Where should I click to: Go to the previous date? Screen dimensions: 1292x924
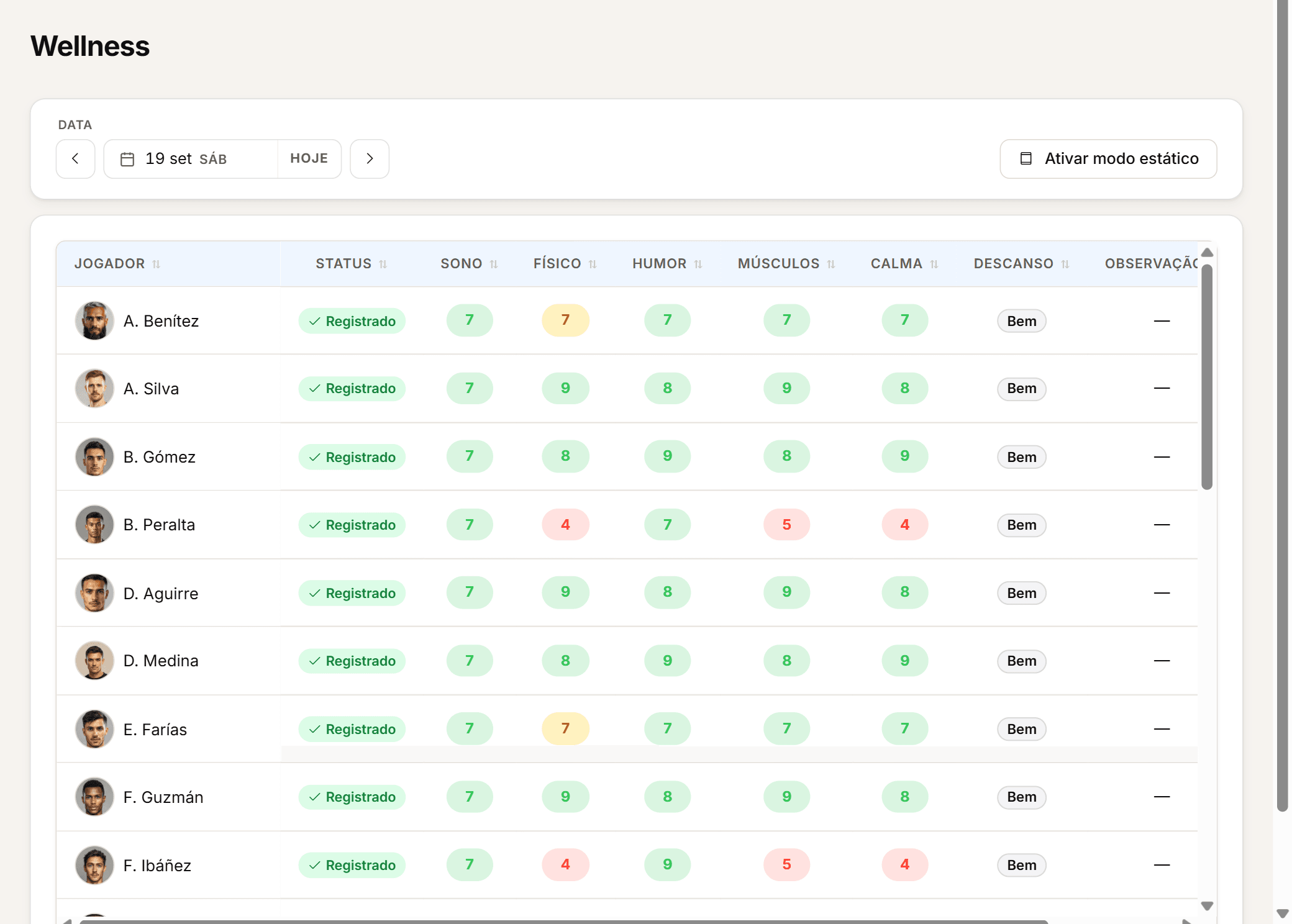[75, 159]
